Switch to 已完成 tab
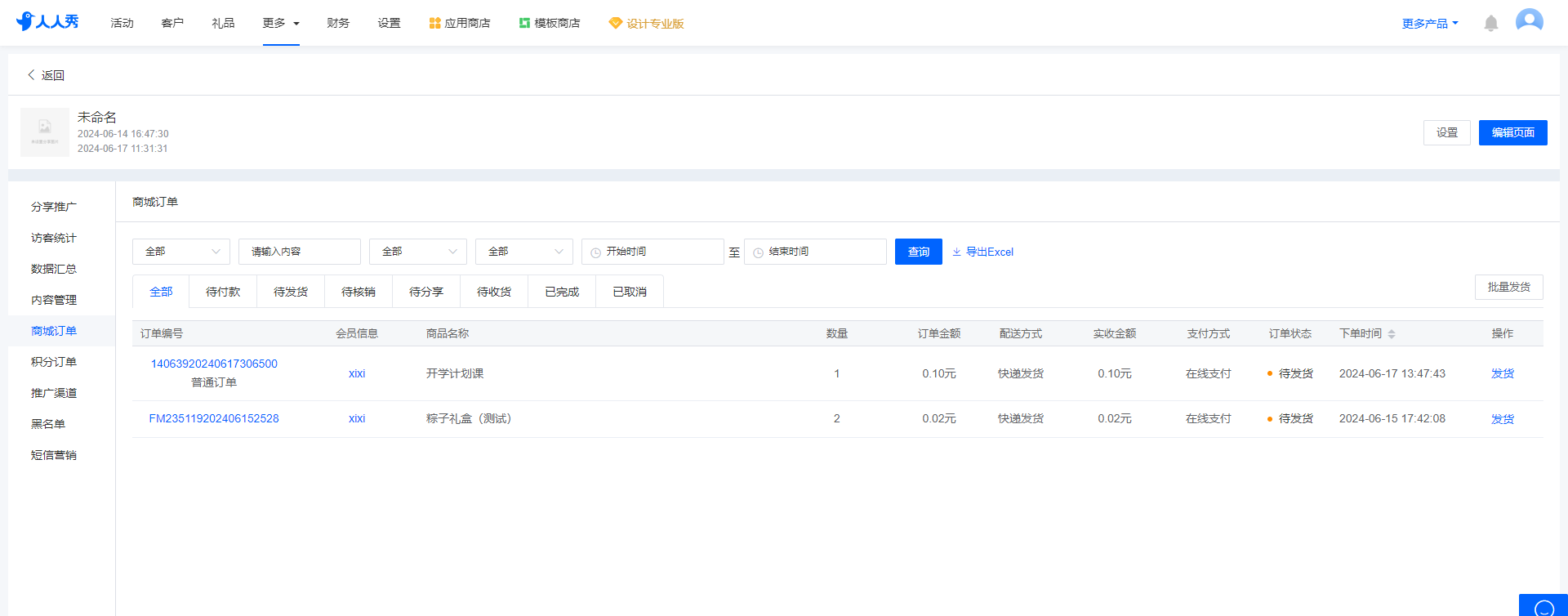This screenshot has height=616, width=1568. click(x=562, y=292)
